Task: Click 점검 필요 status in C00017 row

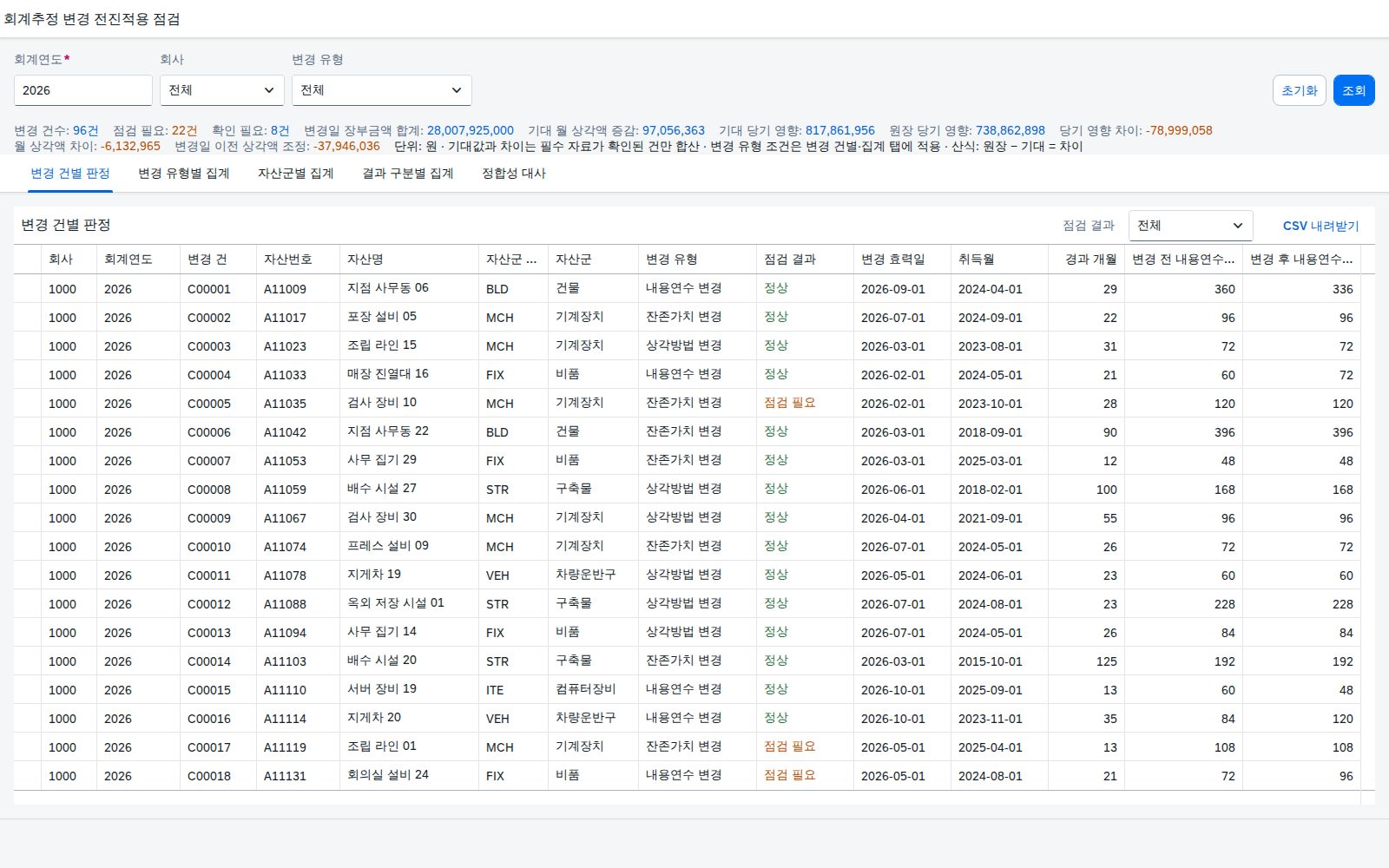Action: point(790,746)
